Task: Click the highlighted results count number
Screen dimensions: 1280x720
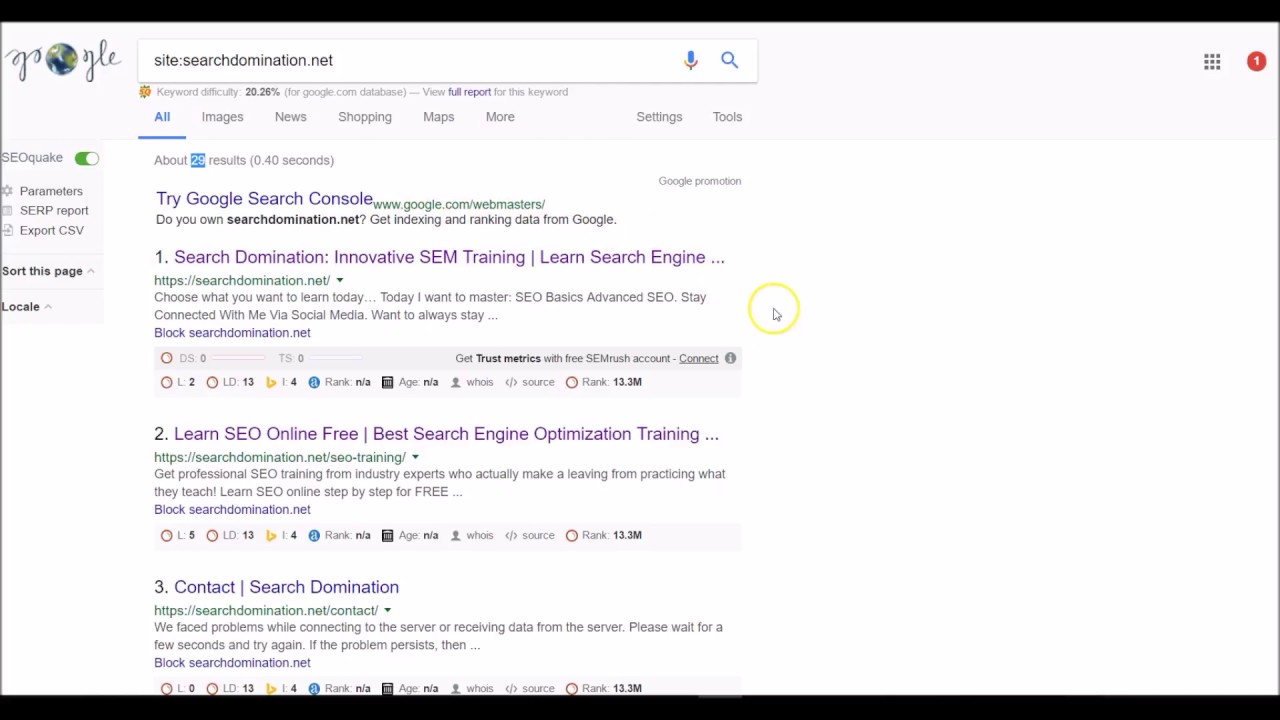Action: [x=198, y=160]
